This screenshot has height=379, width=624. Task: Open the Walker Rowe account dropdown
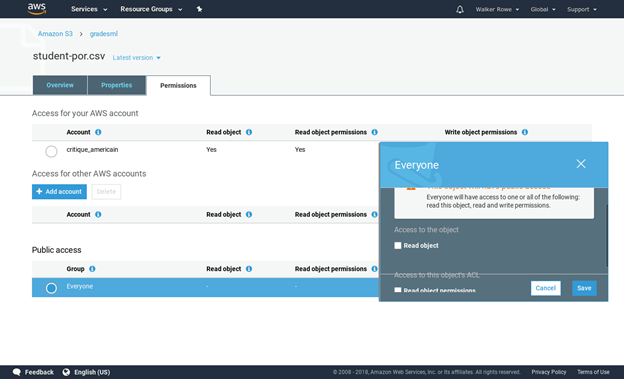click(x=497, y=9)
